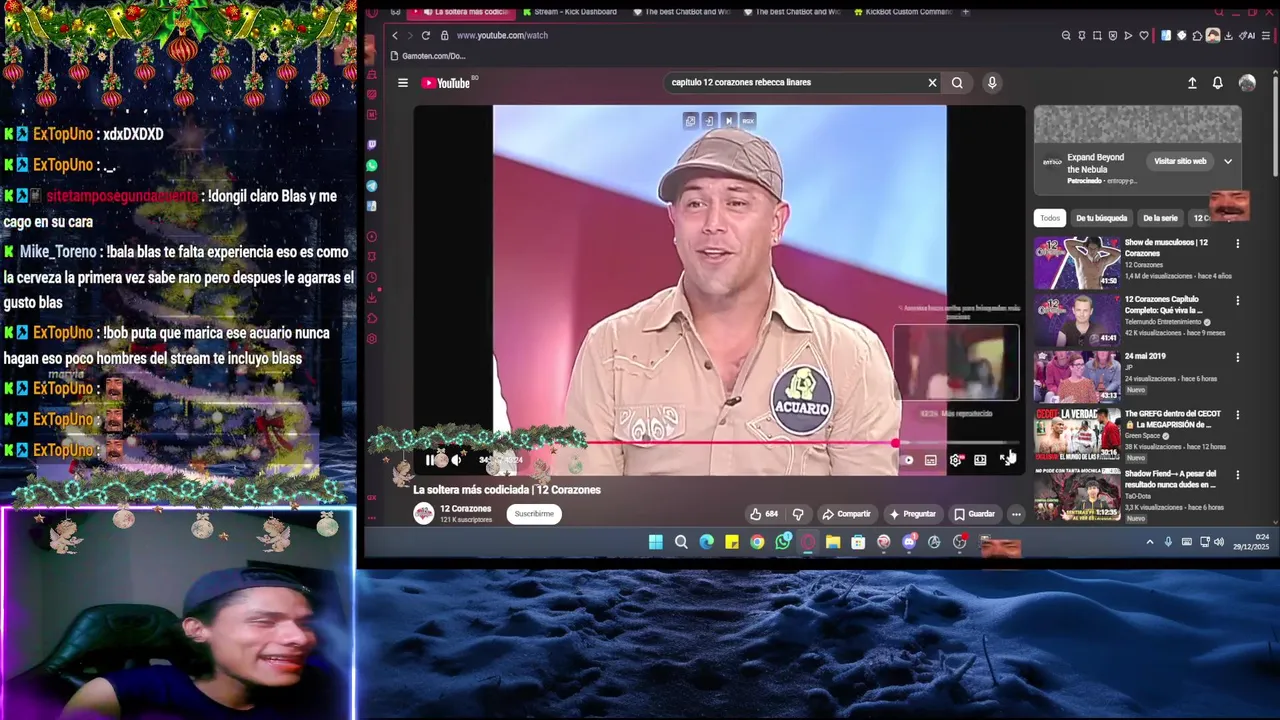This screenshot has width=1280, height=720.
Task: Switch to theater mode
Action: tap(980, 460)
